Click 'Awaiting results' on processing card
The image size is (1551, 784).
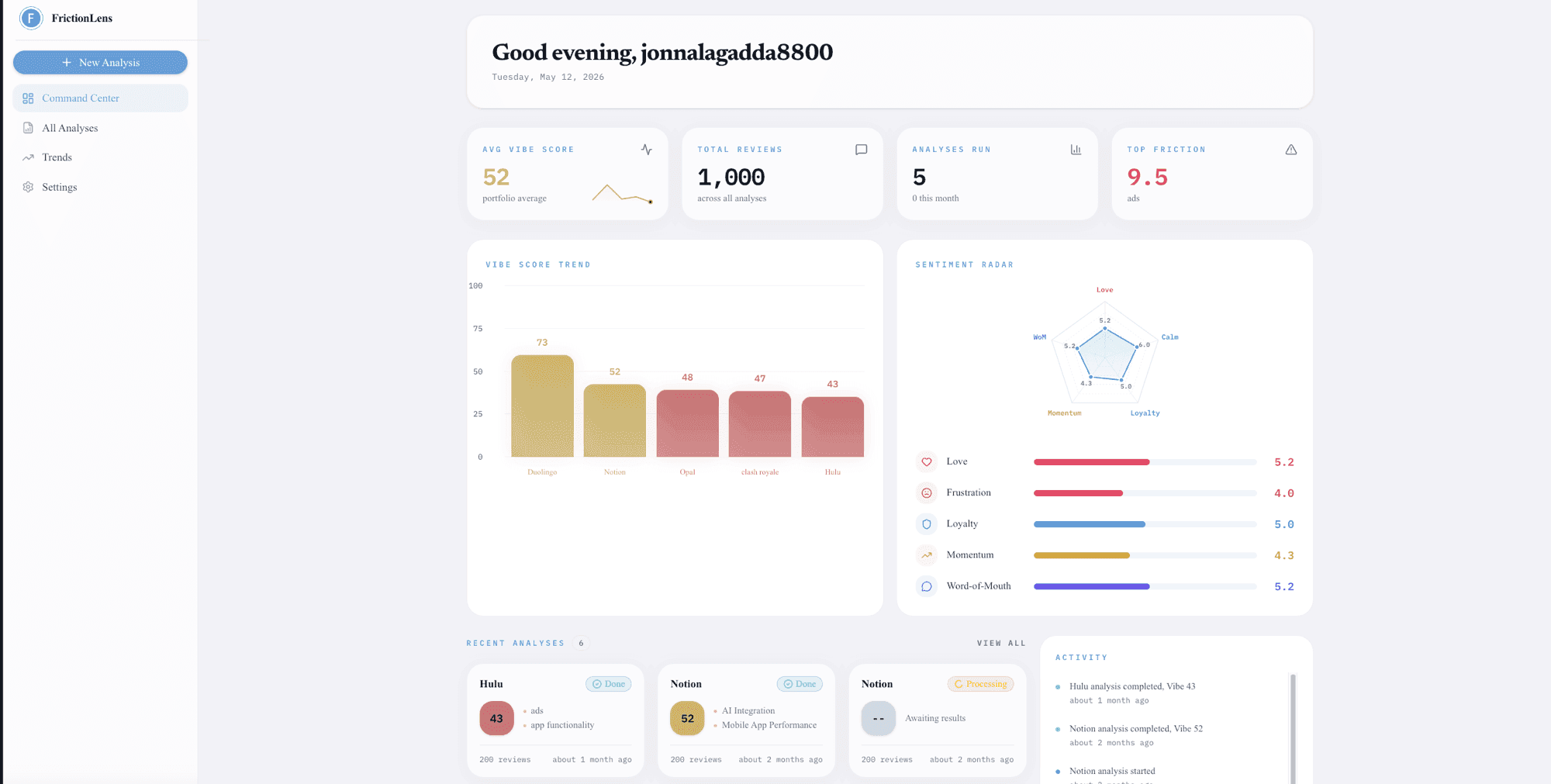(935, 718)
